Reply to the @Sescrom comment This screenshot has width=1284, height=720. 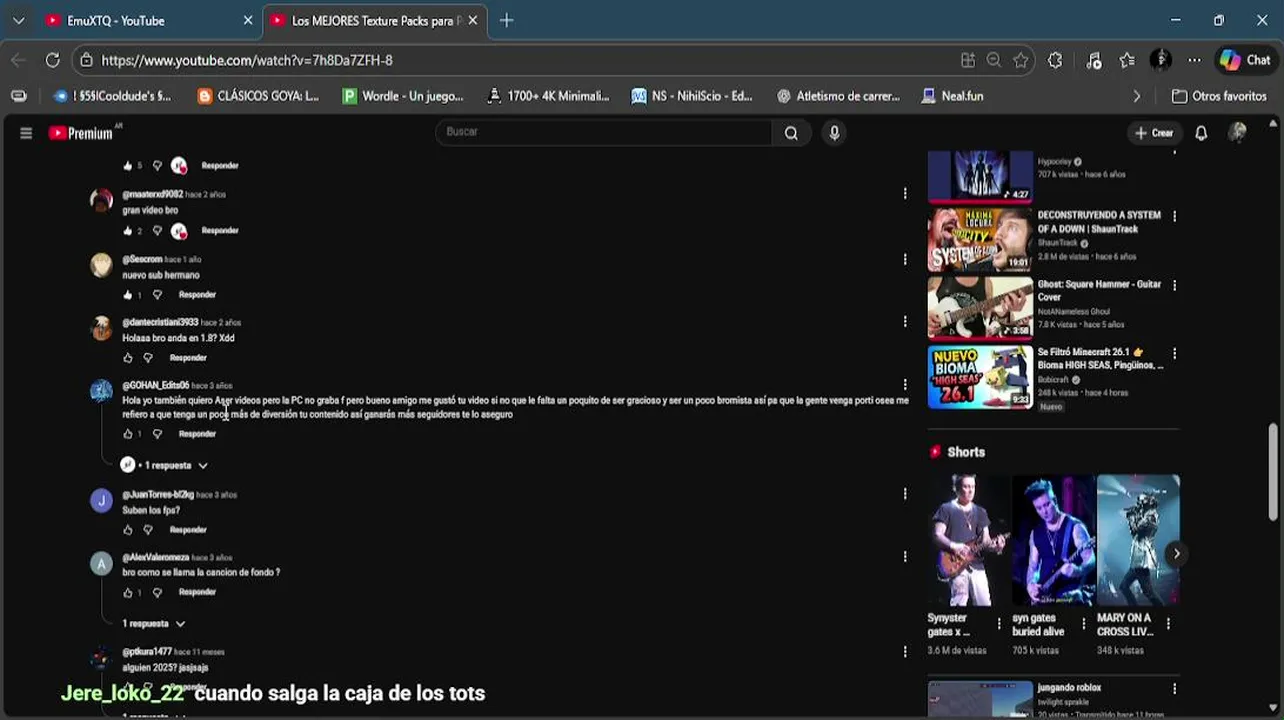197,295
